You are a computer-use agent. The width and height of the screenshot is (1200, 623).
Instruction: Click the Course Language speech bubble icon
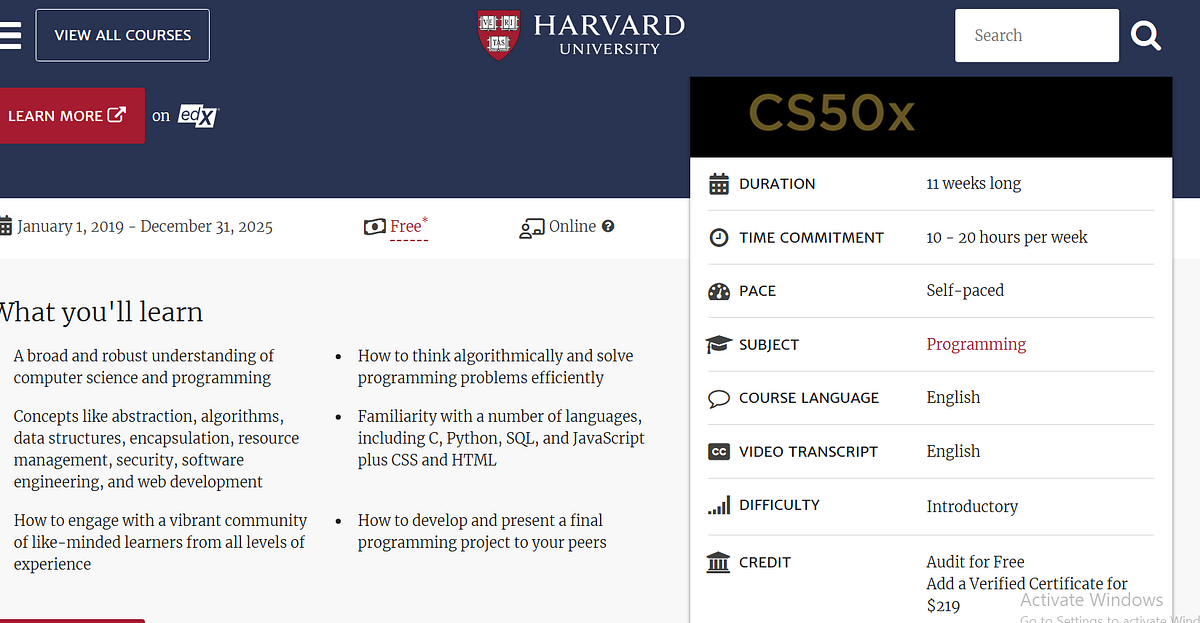[x=718, y=397]
